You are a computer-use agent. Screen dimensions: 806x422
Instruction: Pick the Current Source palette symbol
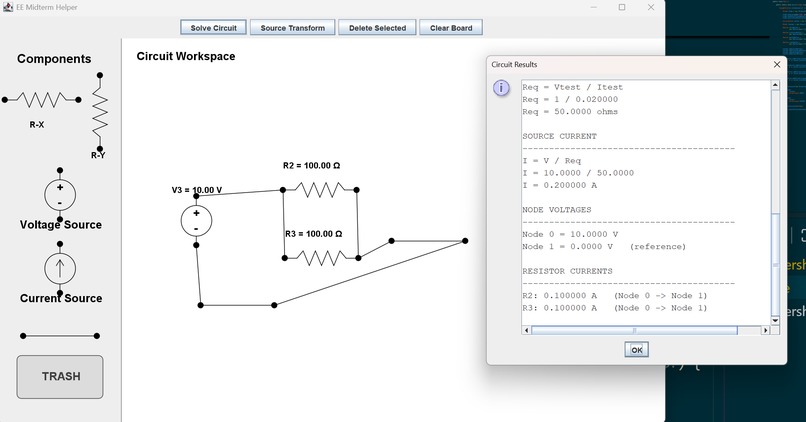(60, 268)
